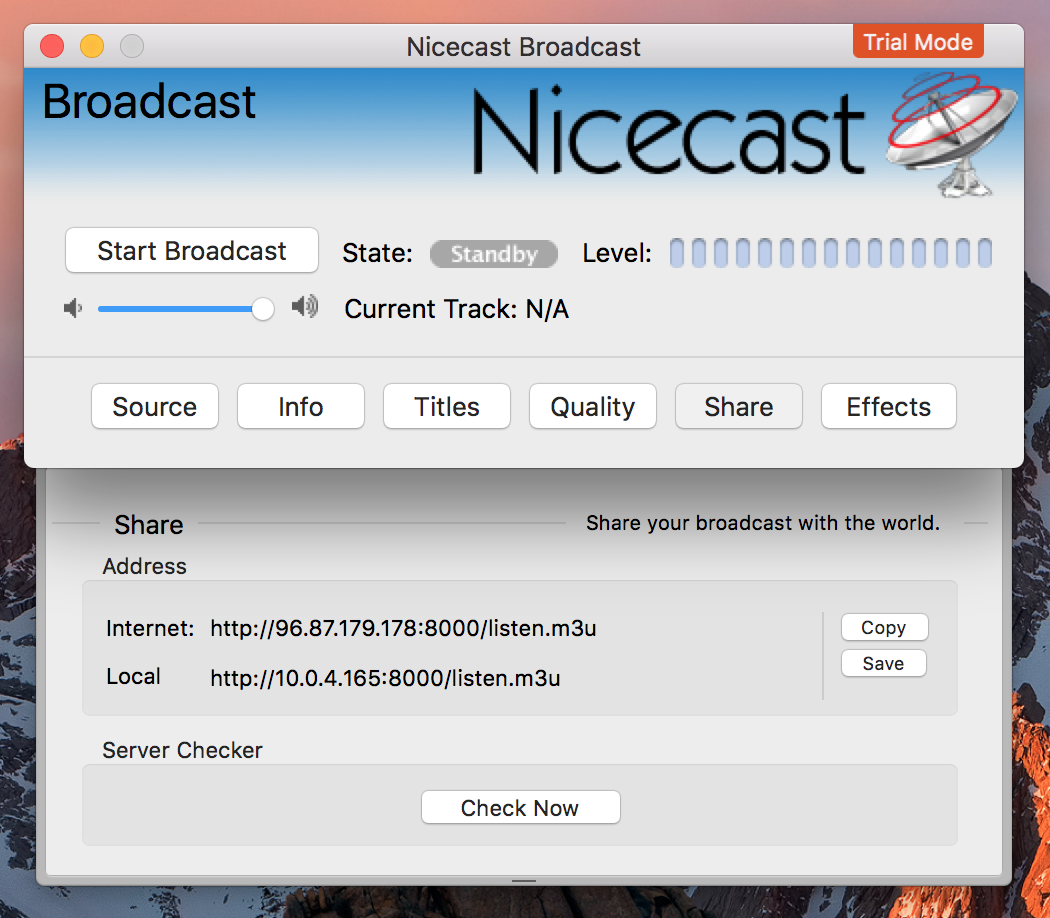Close the Nicecast Broadcast window

(52, 46)
